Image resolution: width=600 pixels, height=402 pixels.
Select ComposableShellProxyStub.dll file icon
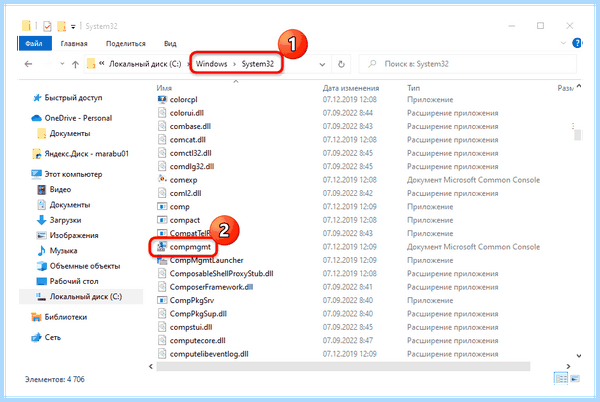point(162,273)
